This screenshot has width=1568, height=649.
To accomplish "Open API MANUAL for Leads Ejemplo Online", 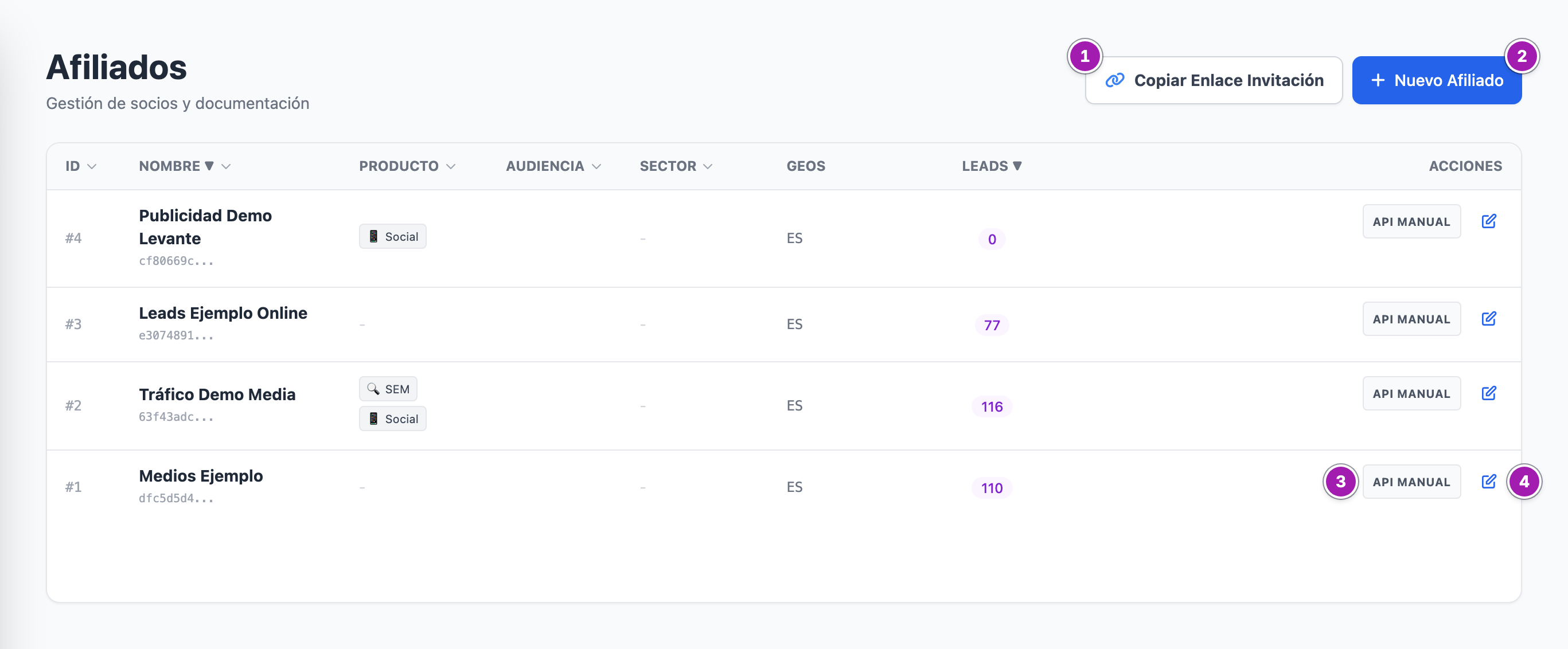I will 1411,319.
